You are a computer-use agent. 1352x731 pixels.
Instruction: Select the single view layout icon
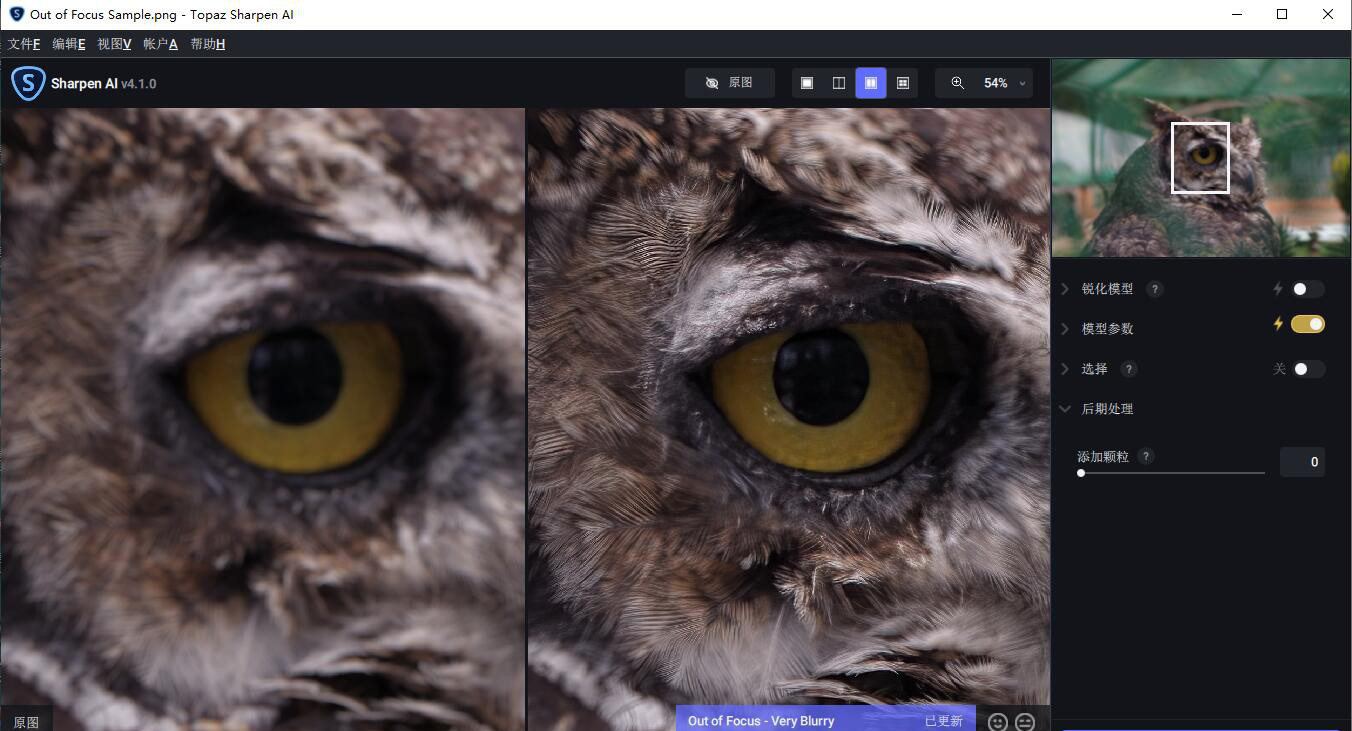(807, 83)
